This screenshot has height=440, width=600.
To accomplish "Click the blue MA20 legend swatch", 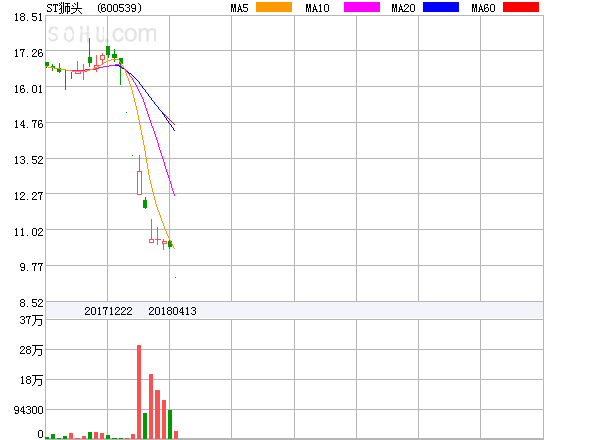I will 441,7.
